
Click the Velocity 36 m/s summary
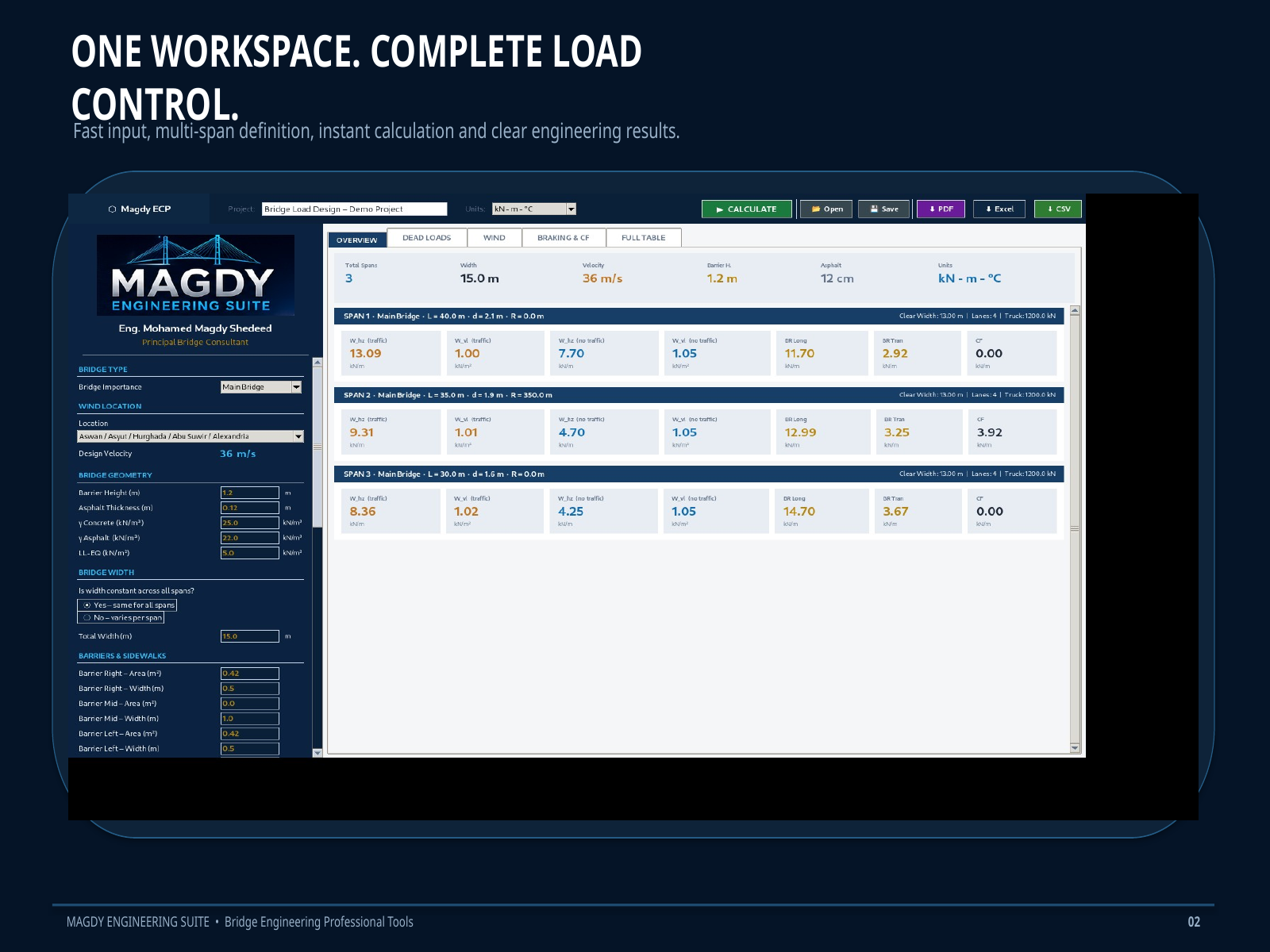click(x=602, y=278)
